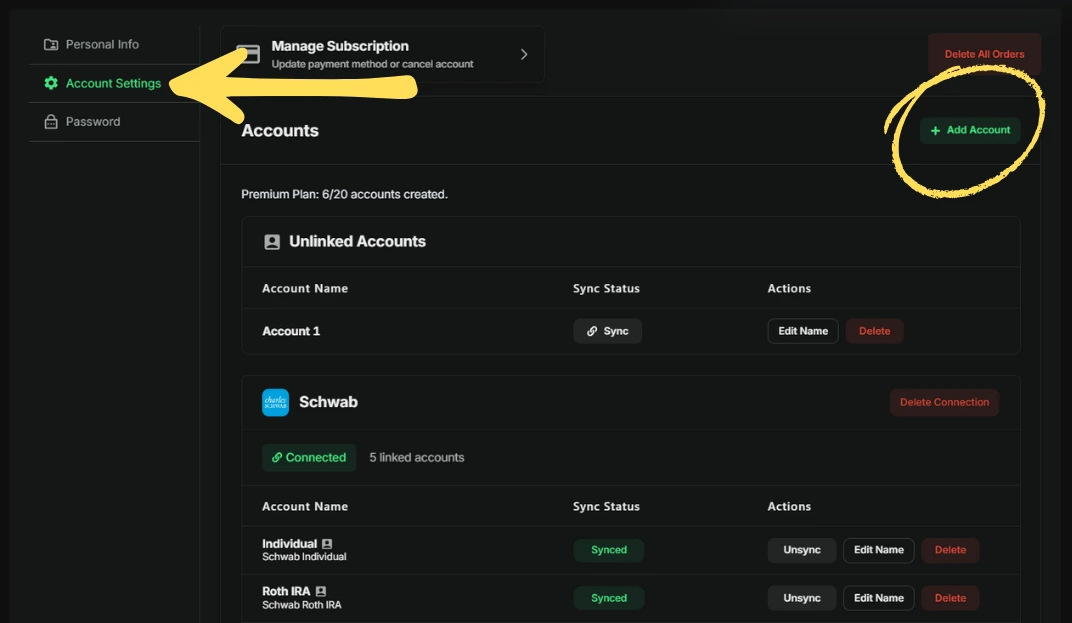
Task: Click the Connected status indicator for Schwab
Action: tap(309, 457)
